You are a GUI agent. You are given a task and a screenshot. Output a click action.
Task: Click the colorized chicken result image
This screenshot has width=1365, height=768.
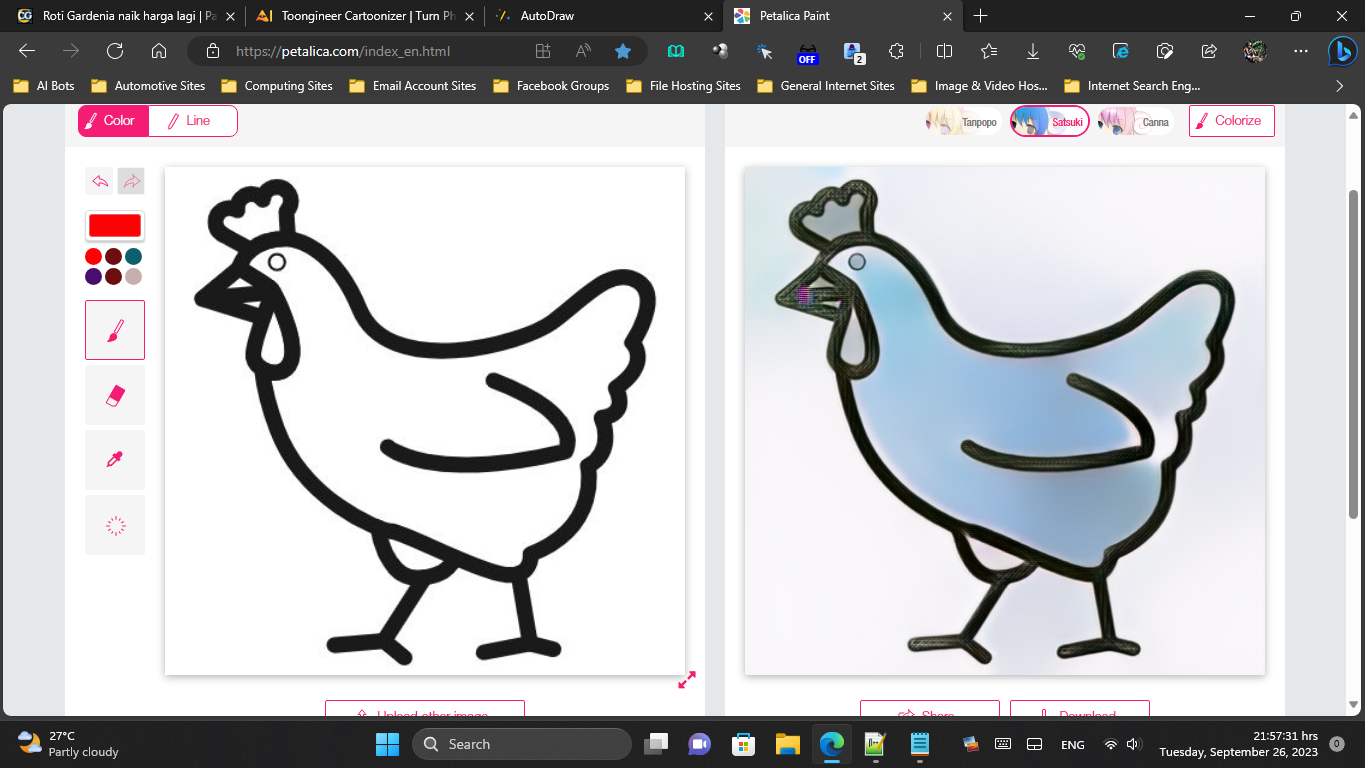[1005, 421]
